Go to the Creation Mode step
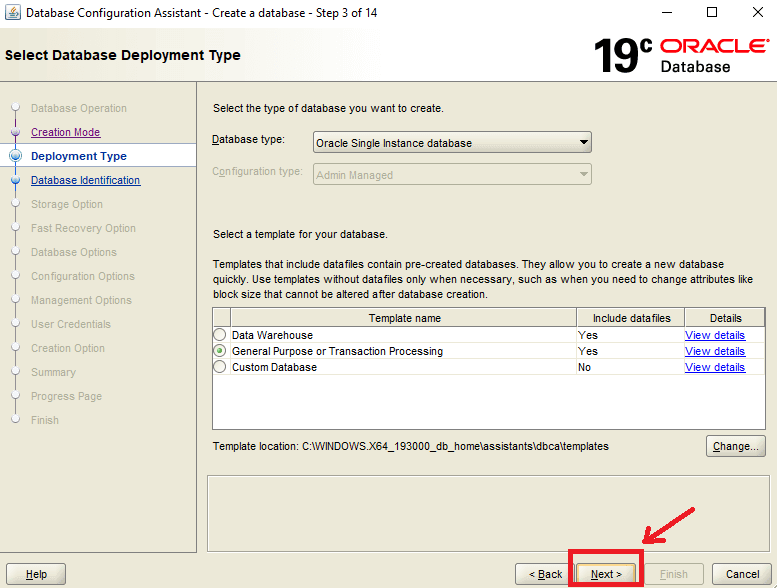777x588 pixels. pos(65,132)
